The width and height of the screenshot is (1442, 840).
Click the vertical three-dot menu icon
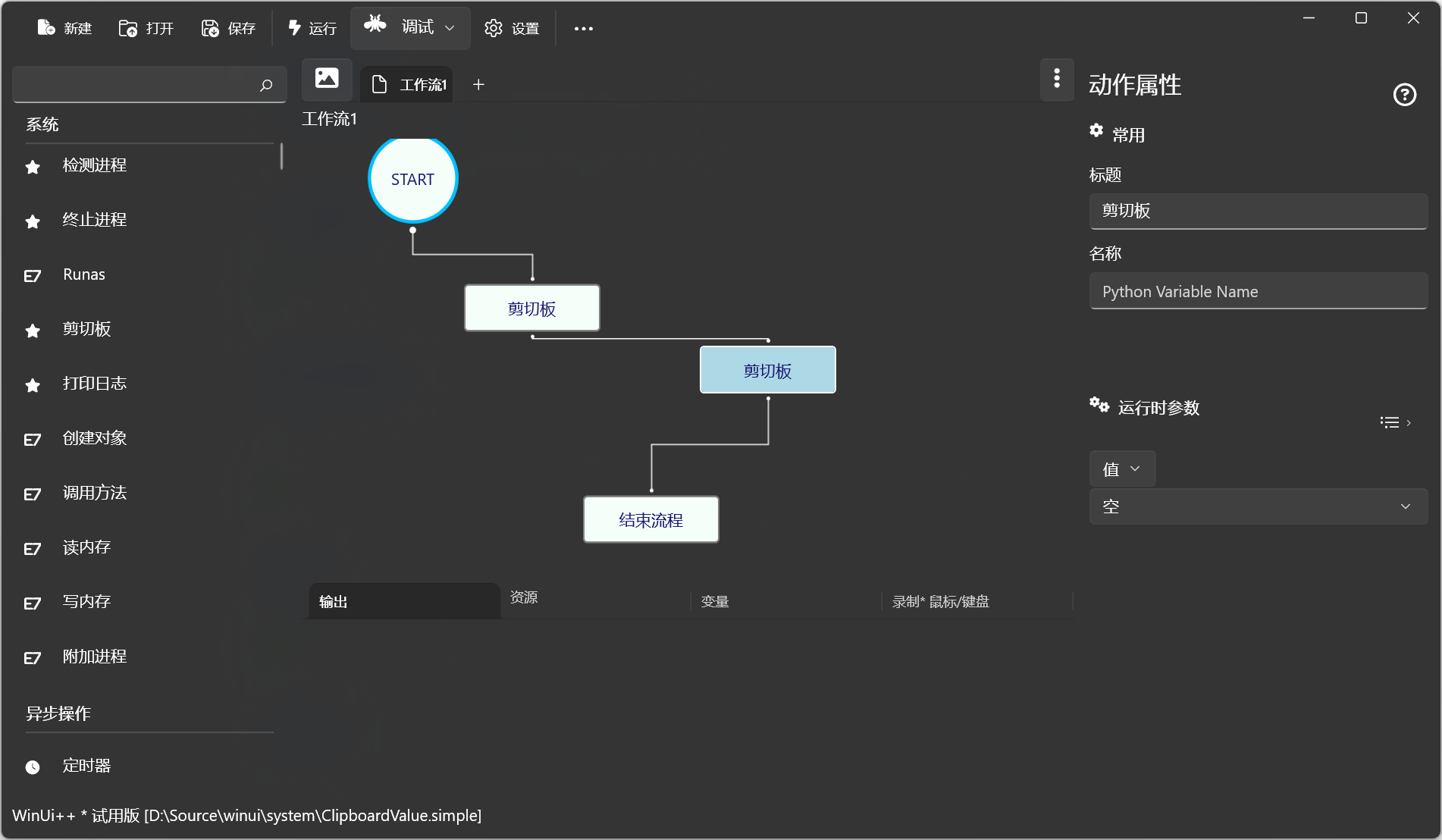(1057, 79)
